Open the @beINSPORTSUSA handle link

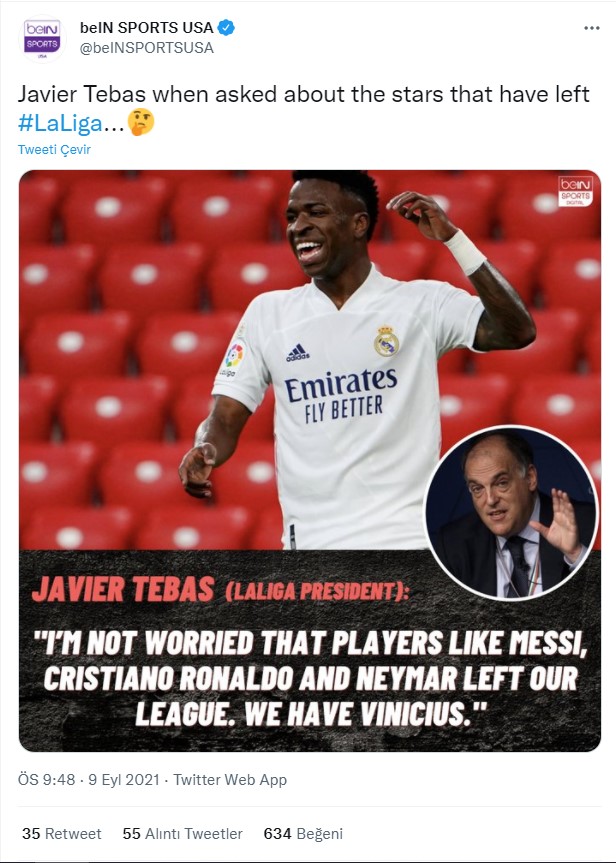tap(146, 48)
